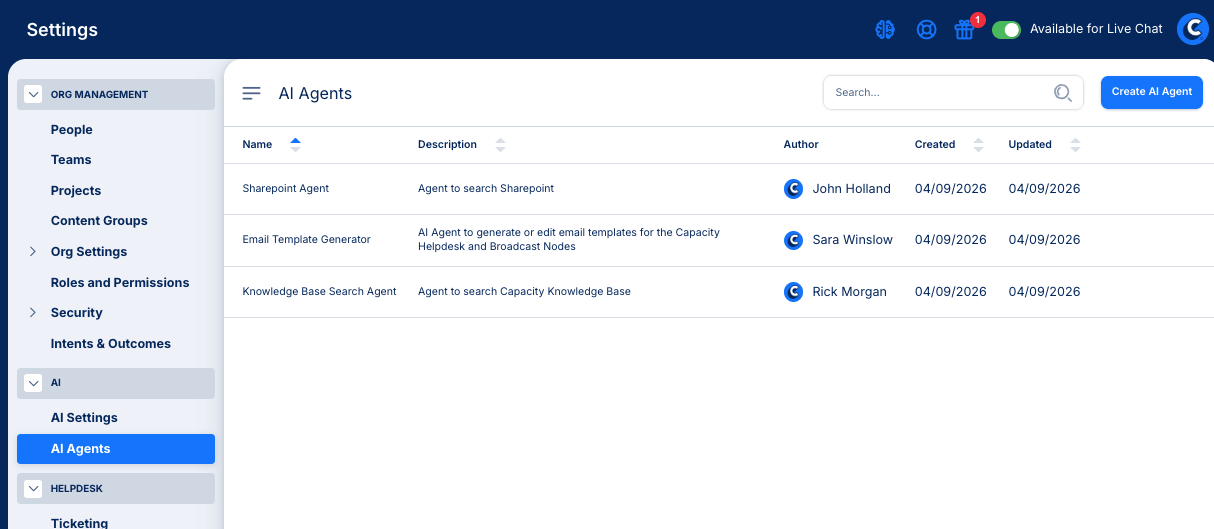Toggle Available for Live Chat switch
The width and height of the screenshot is (1214, 529).
[x=1006, y=29]
